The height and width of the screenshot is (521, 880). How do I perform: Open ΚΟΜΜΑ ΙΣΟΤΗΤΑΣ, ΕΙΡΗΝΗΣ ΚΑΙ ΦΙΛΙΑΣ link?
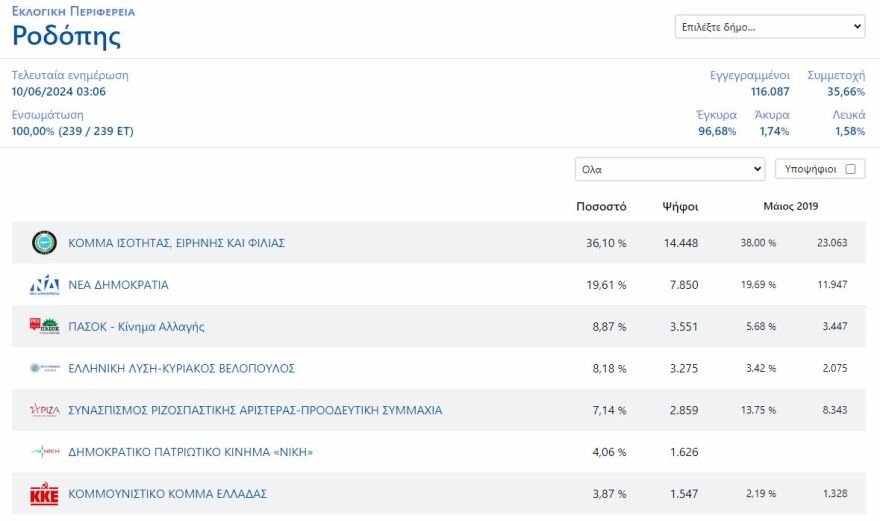point(177,243)
